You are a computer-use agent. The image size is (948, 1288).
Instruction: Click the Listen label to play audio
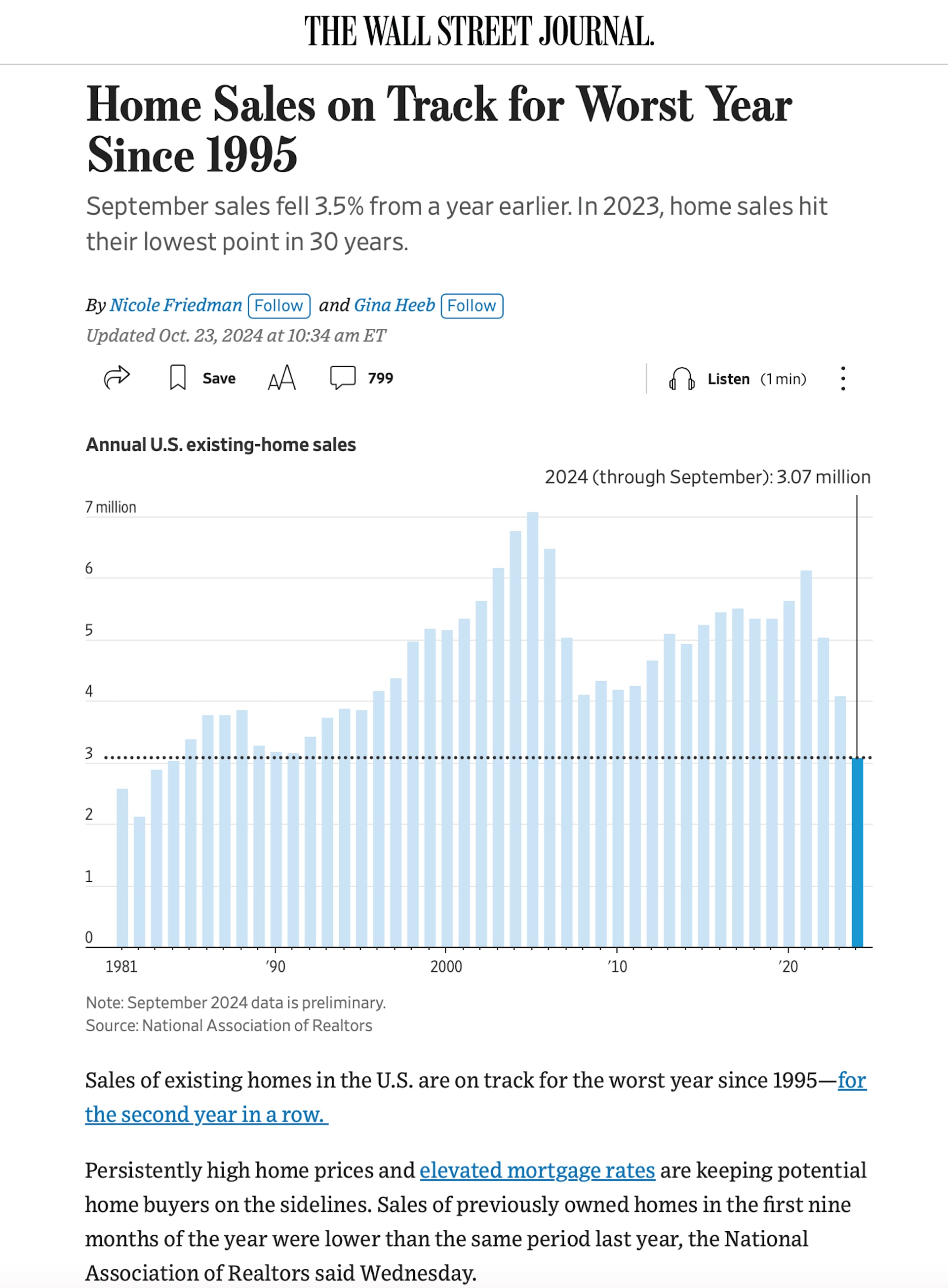728,379
